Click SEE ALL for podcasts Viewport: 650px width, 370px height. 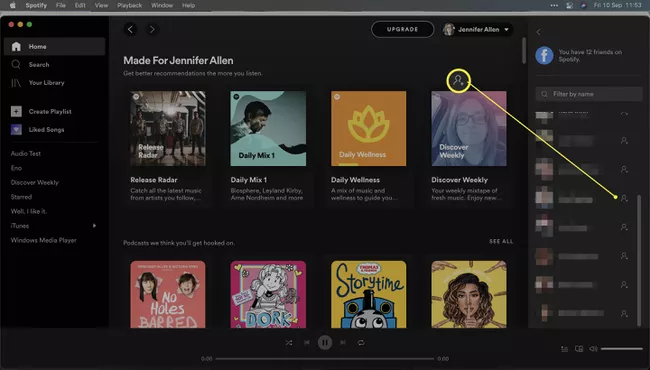(x=501, y=241)
